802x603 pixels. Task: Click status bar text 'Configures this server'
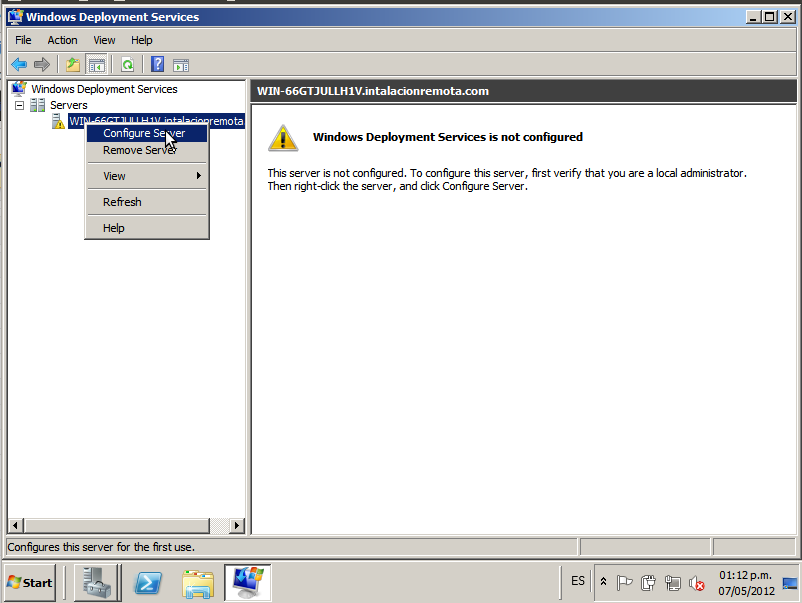101,547
